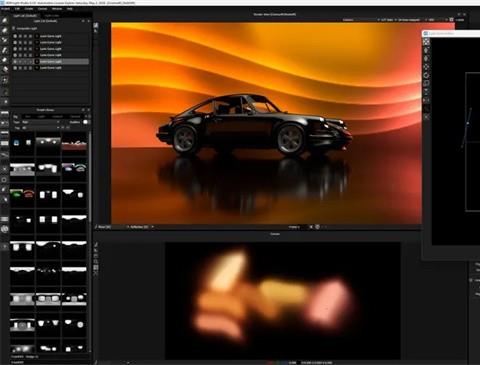This screenshot has width=480, height=365.
Task: Select the second light tool icon in left toolbar
Action: (x=5, y=30)
